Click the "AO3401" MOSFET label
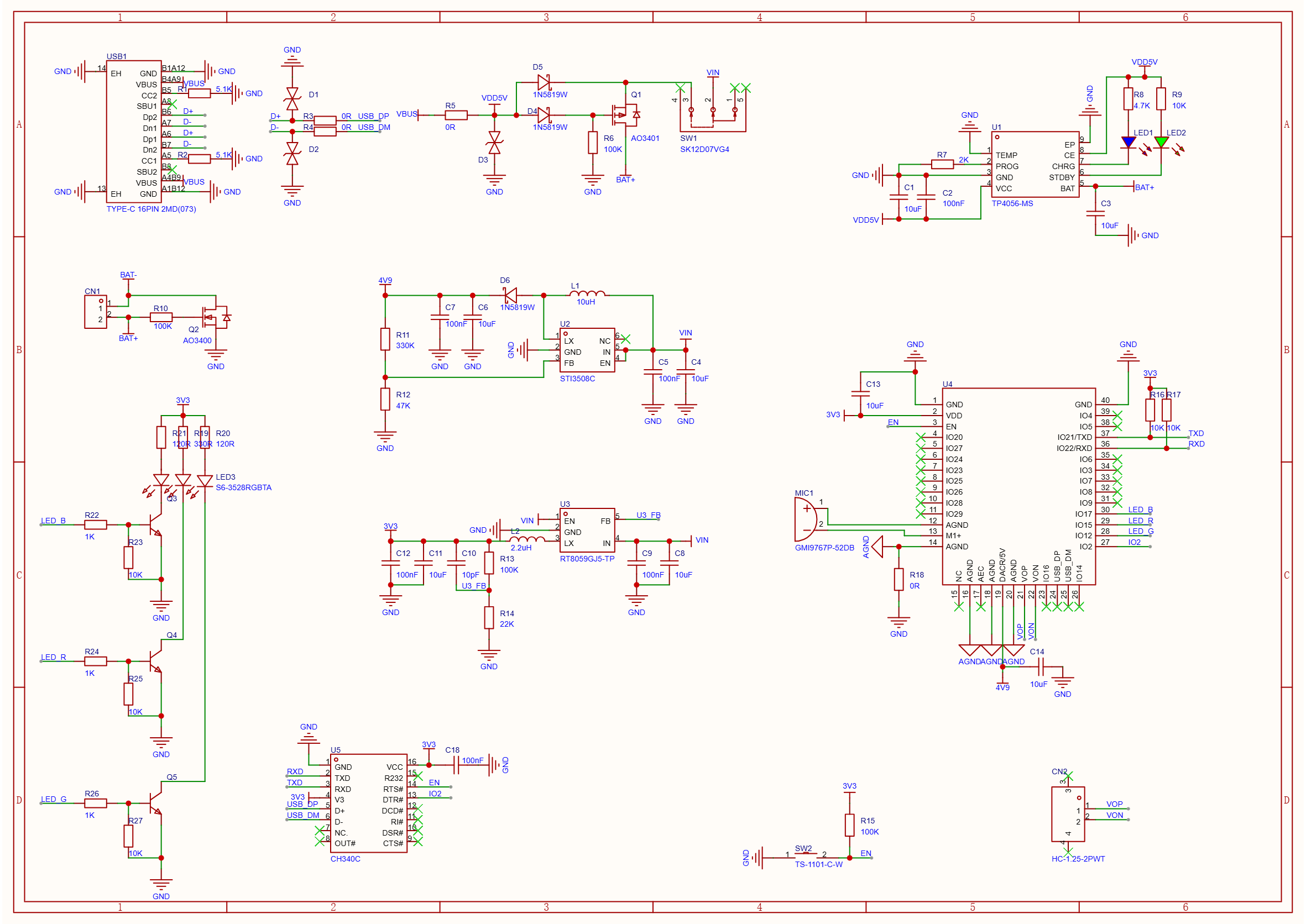The height and width of the screenshot is (924, 1306). [x=645, y=138]
